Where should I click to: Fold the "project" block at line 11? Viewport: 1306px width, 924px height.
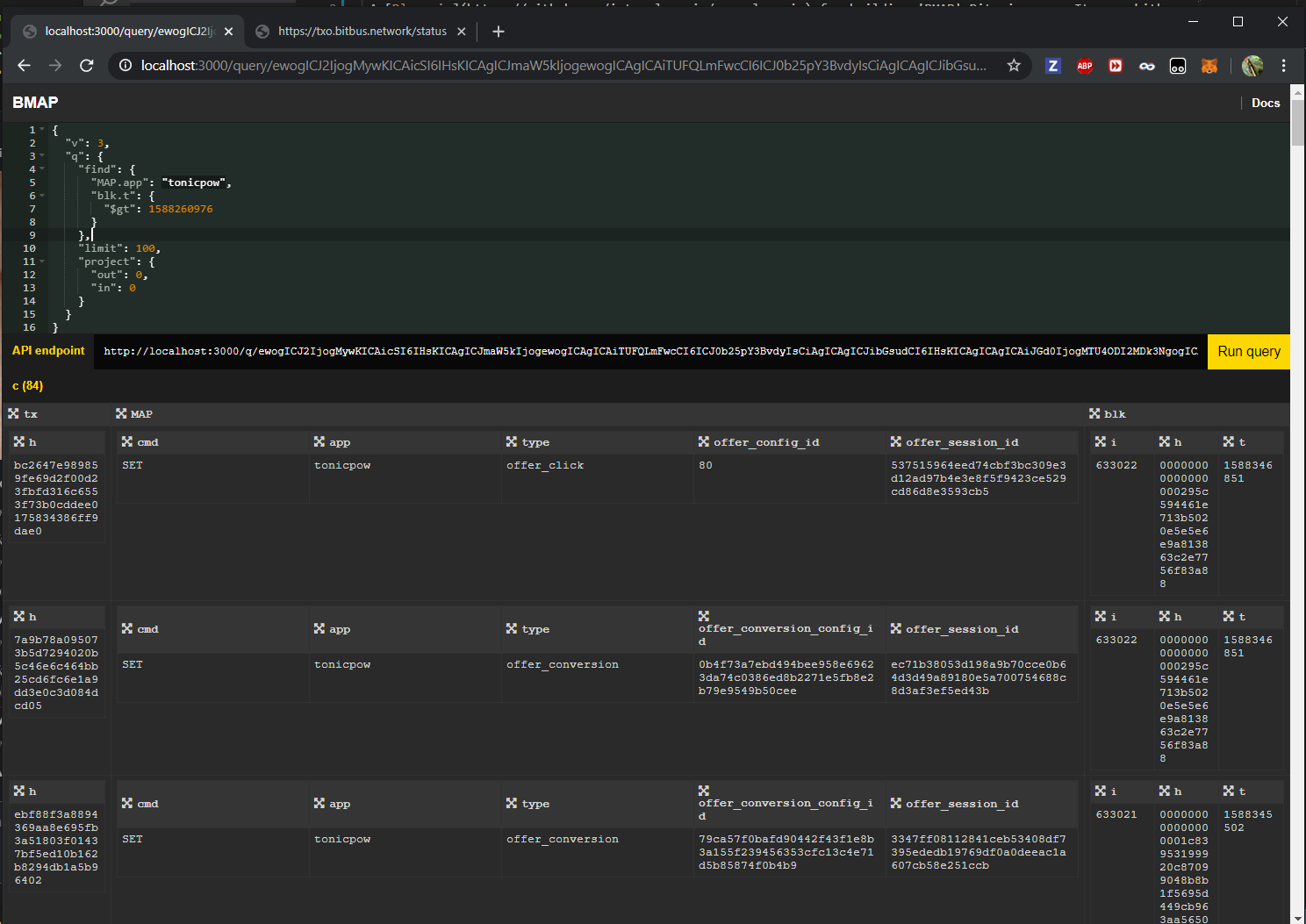point(42,261)
